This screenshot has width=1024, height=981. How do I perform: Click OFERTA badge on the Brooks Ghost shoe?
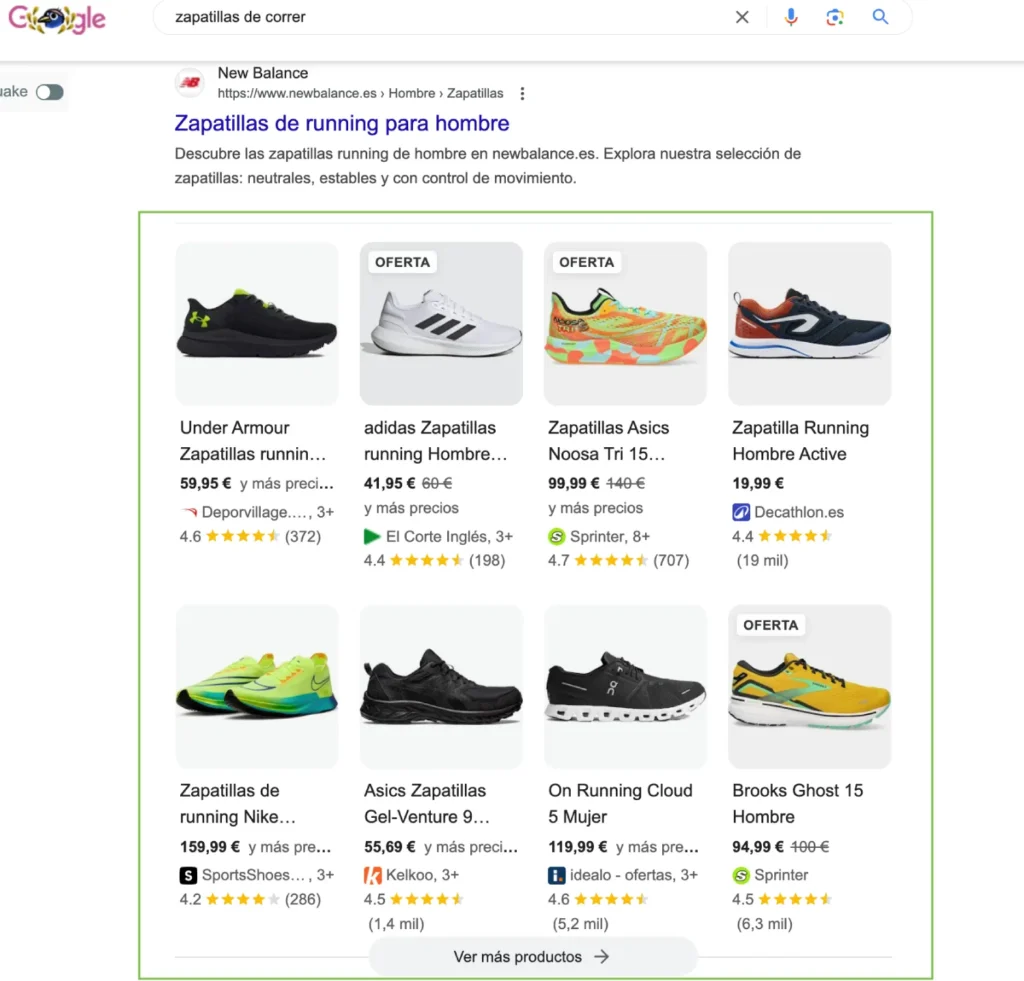771,625
